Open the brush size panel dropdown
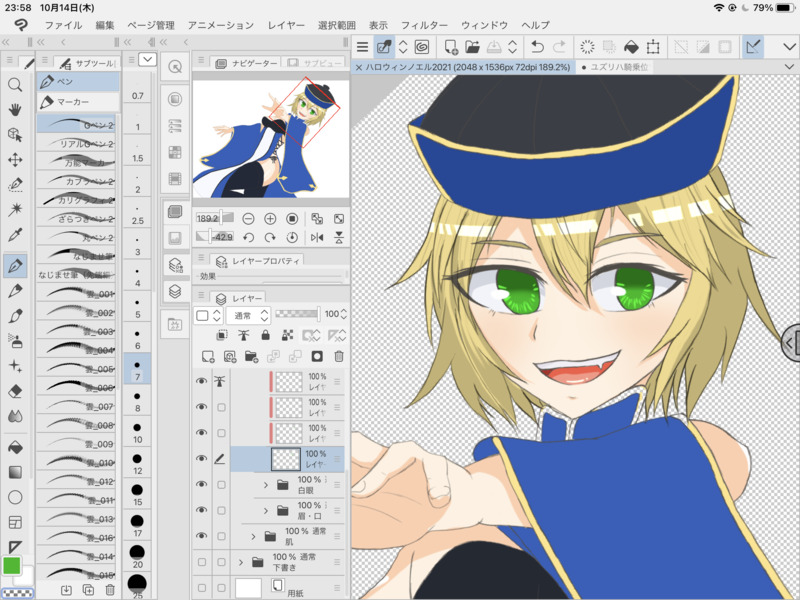The height and width of the screenshot is (600, 800). point(147,59)
